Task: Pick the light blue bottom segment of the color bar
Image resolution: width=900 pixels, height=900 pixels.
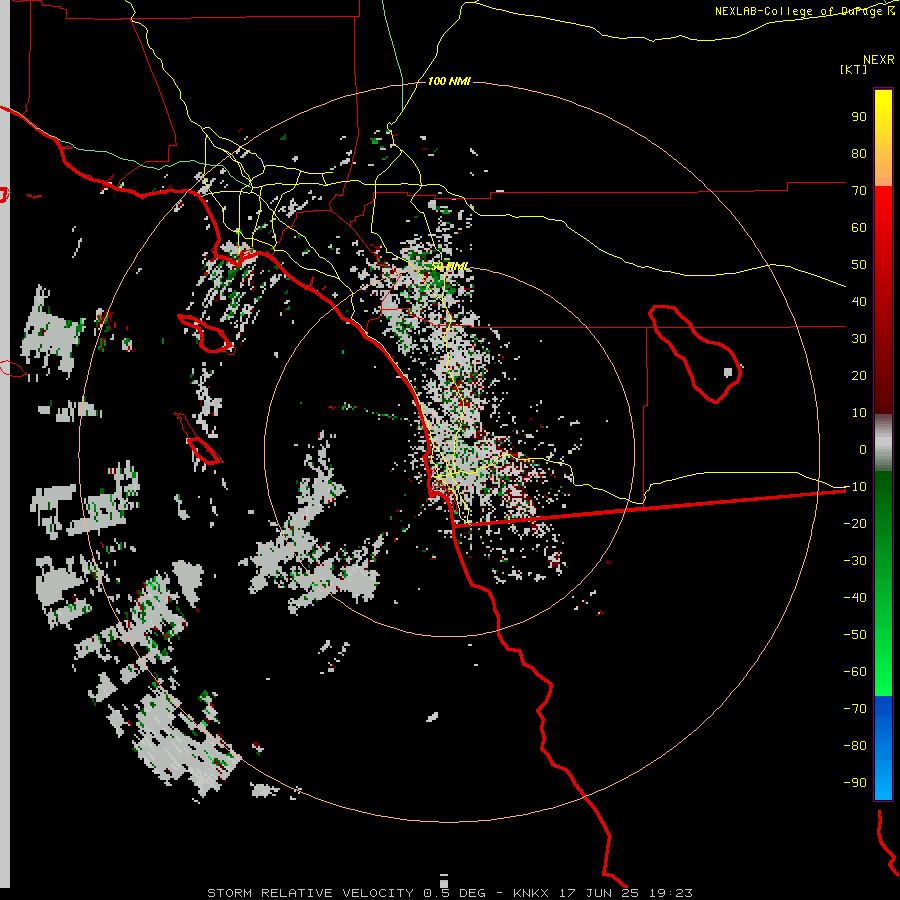Action: 883,775
